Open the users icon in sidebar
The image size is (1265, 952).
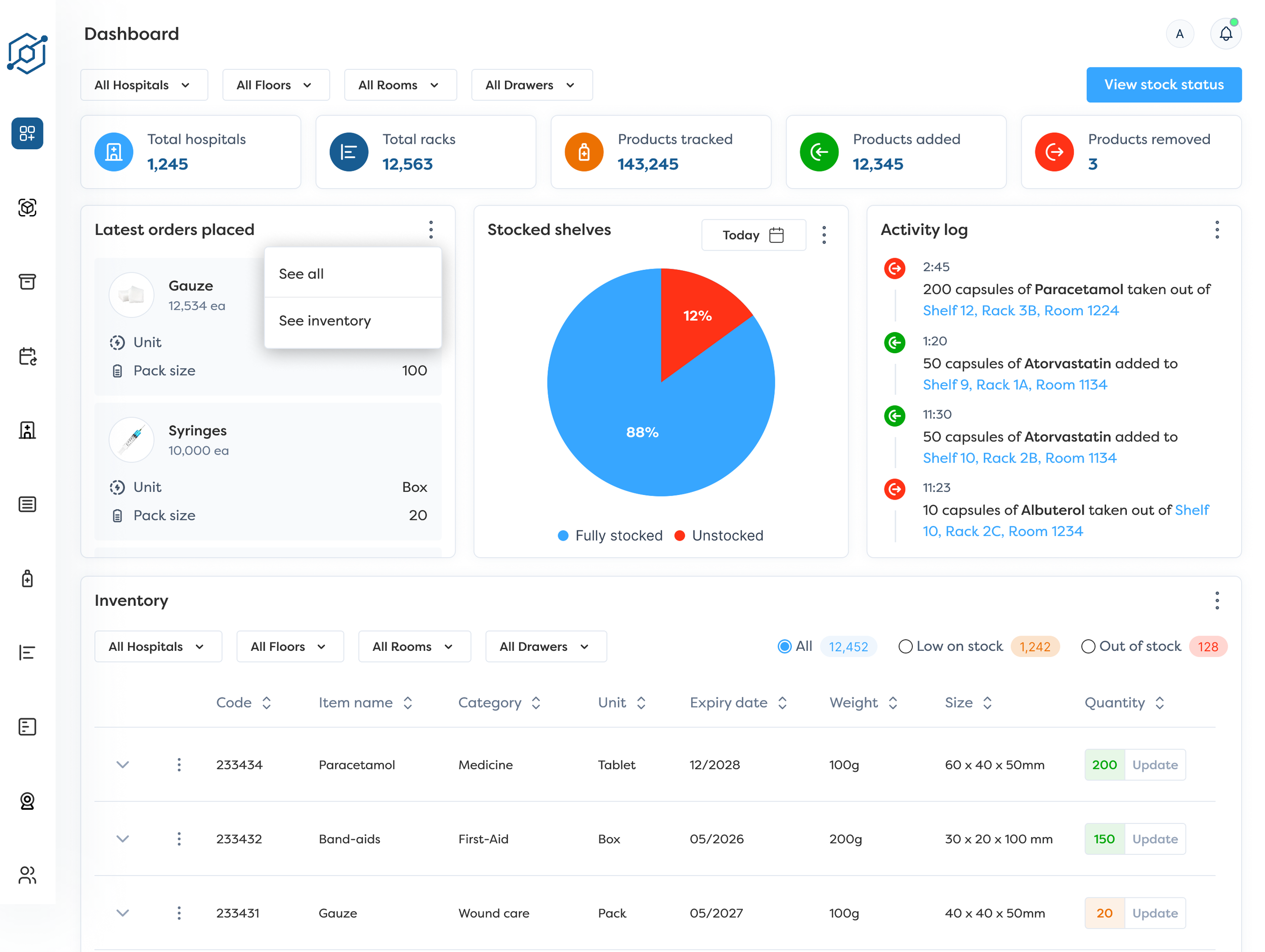coord(27,875)
